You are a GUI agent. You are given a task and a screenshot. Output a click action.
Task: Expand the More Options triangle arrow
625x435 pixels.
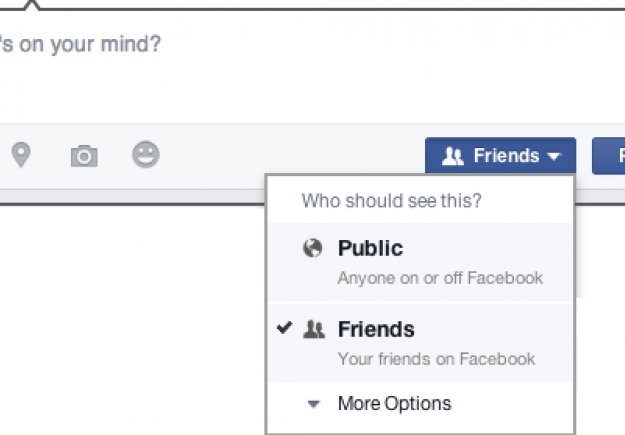313,405
